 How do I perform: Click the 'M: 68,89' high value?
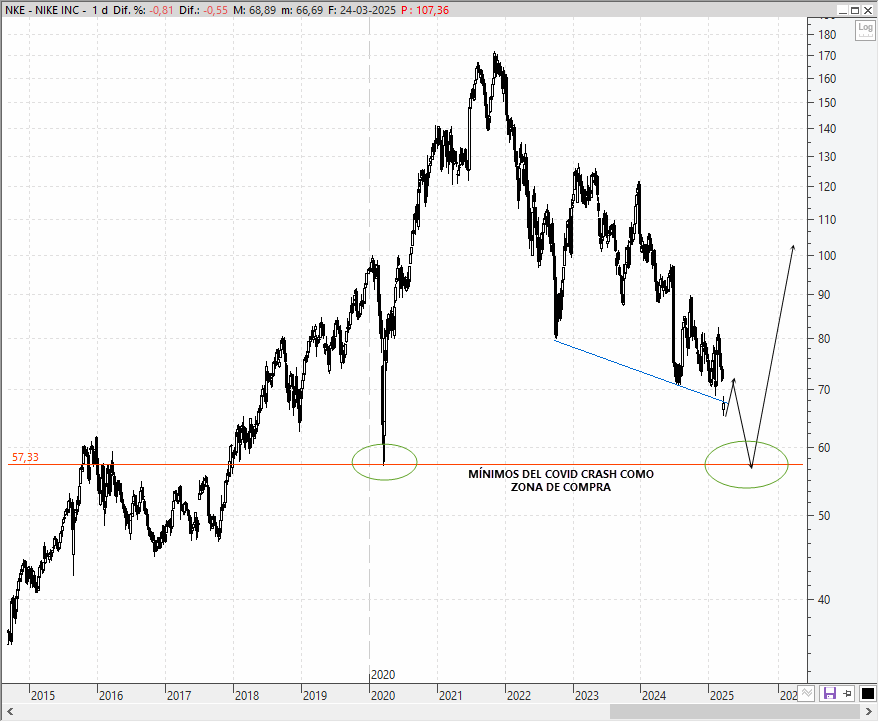click(255, 10)
